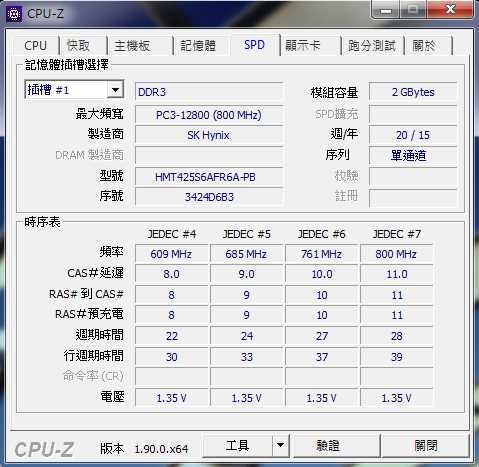This screenshot has height=467, width=479.
Task: Click the version text 1.90.0.x64
Action: click(x=161, y=449)
